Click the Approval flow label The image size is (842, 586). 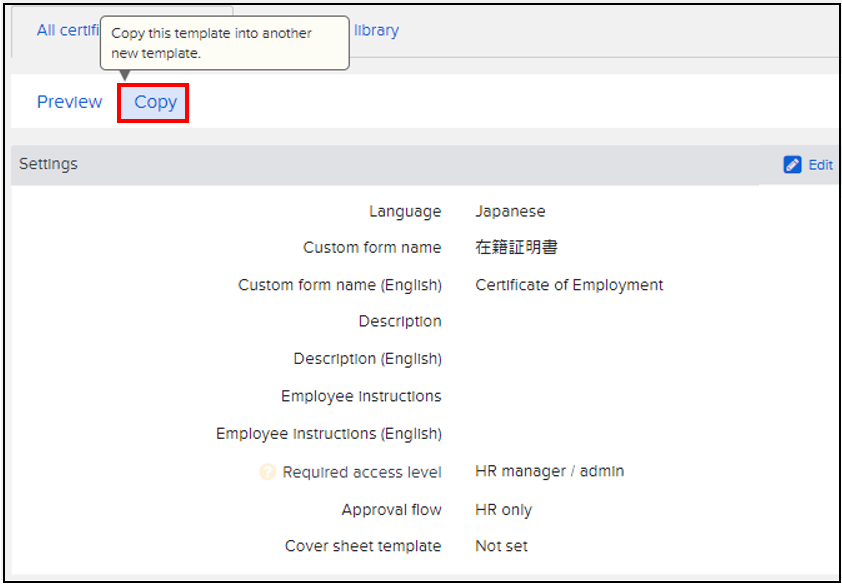point(391,510)
